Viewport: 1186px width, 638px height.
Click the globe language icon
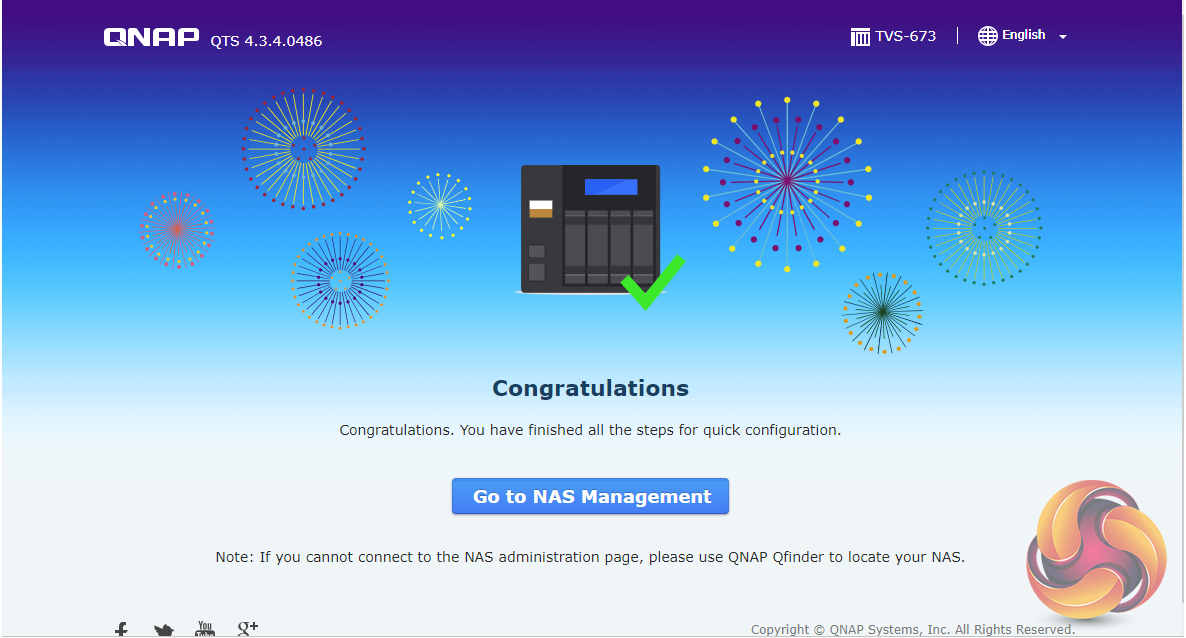pyautogui.click(x=987, y=36)
